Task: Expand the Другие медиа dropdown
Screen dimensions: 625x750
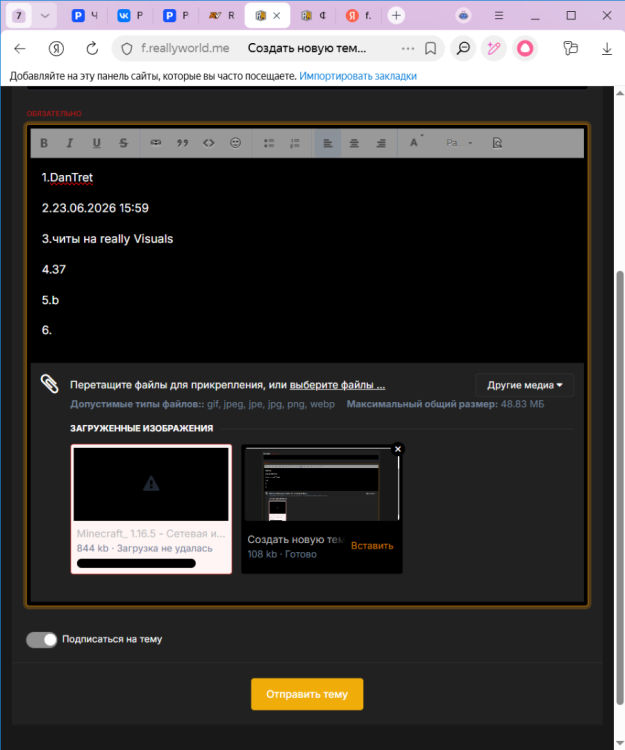Action: 525,385
